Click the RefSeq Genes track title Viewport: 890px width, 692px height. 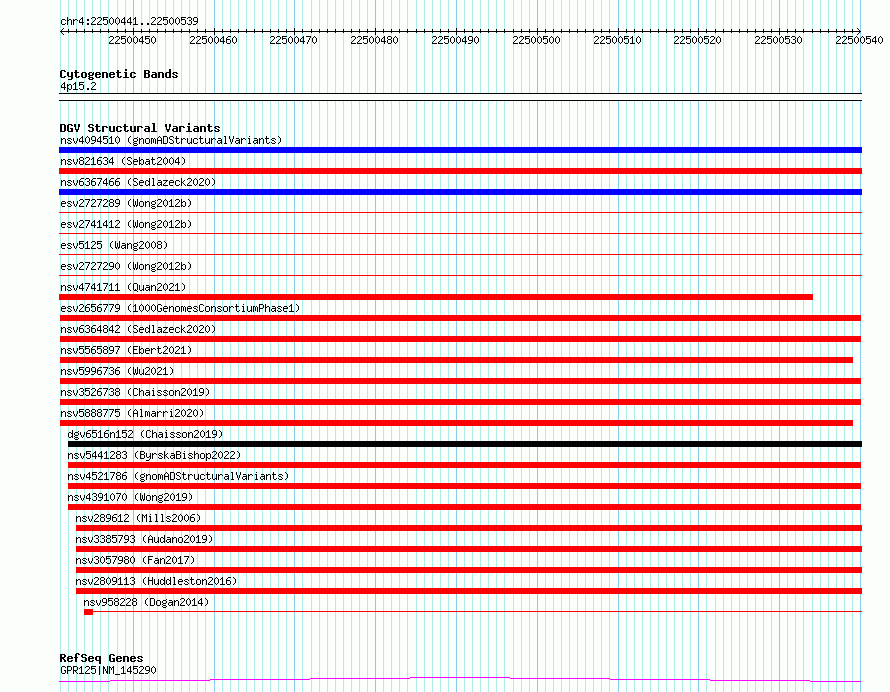[x=101, y=659]
